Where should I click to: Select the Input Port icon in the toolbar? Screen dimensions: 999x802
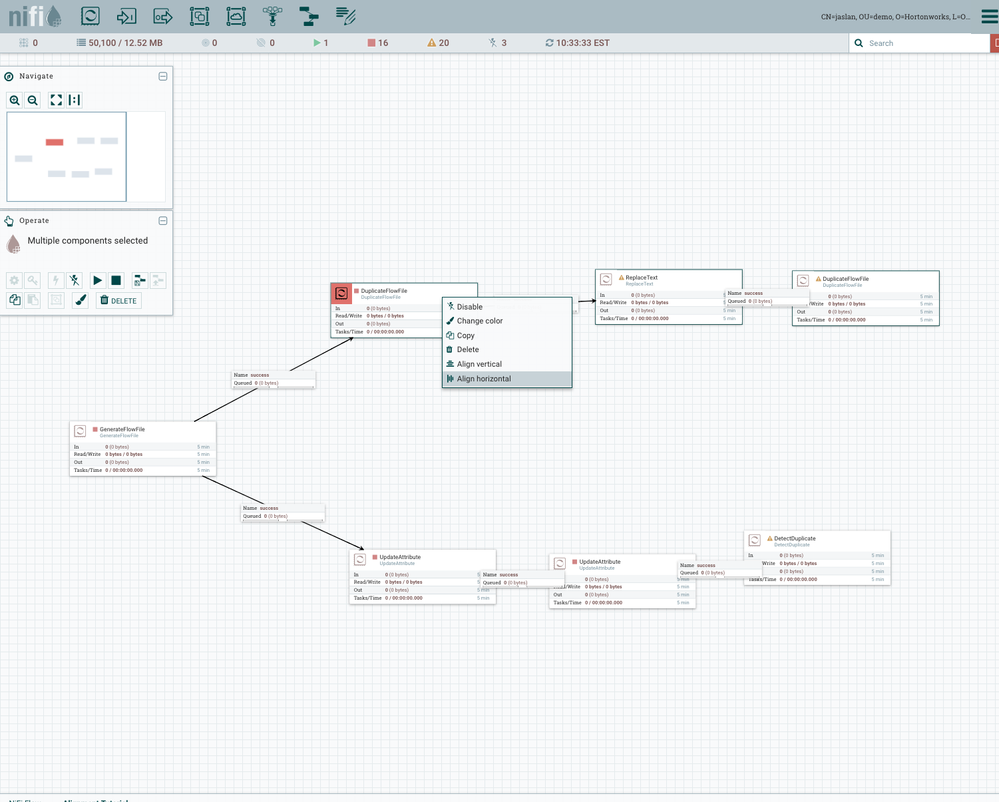click(x=129, y=16)
